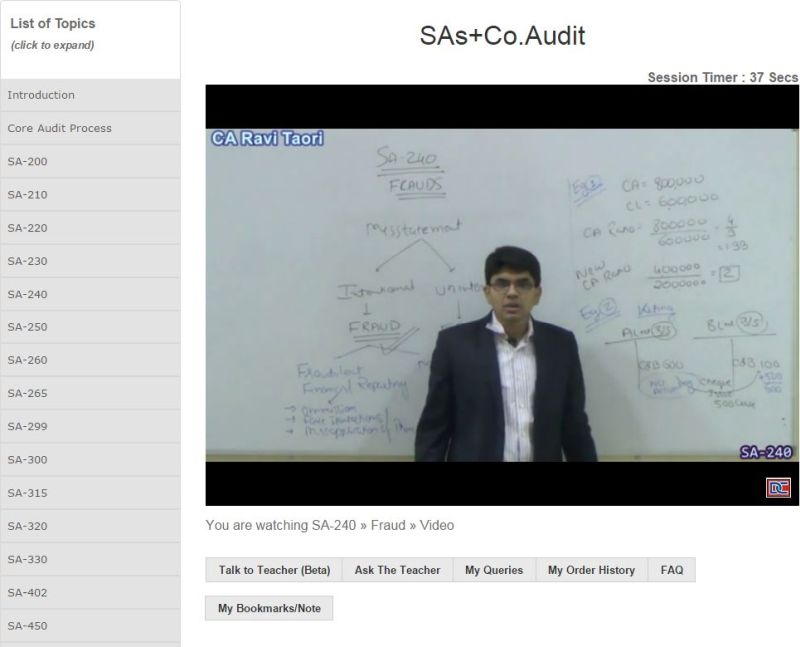Open My Bookmarks/Note
This screenshot has height=647, width=800.
point(269,608)
